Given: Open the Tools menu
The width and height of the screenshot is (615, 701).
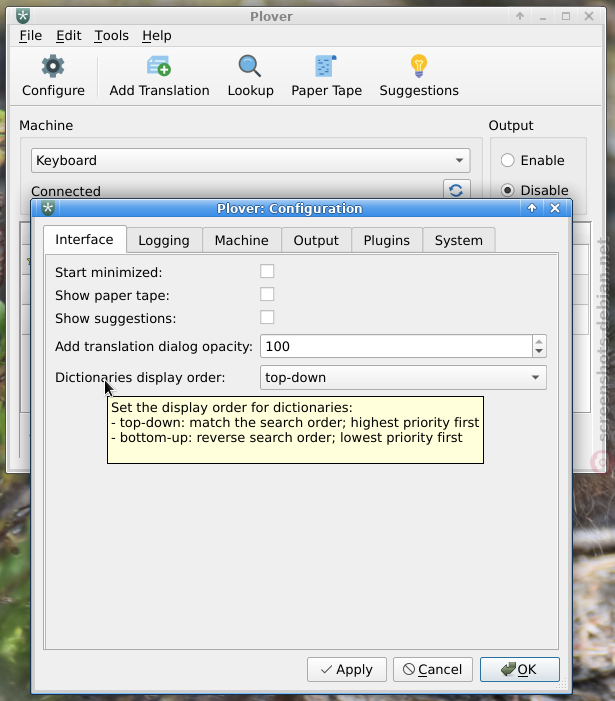Looking at the screenshot, I should [x=111, y=36].
